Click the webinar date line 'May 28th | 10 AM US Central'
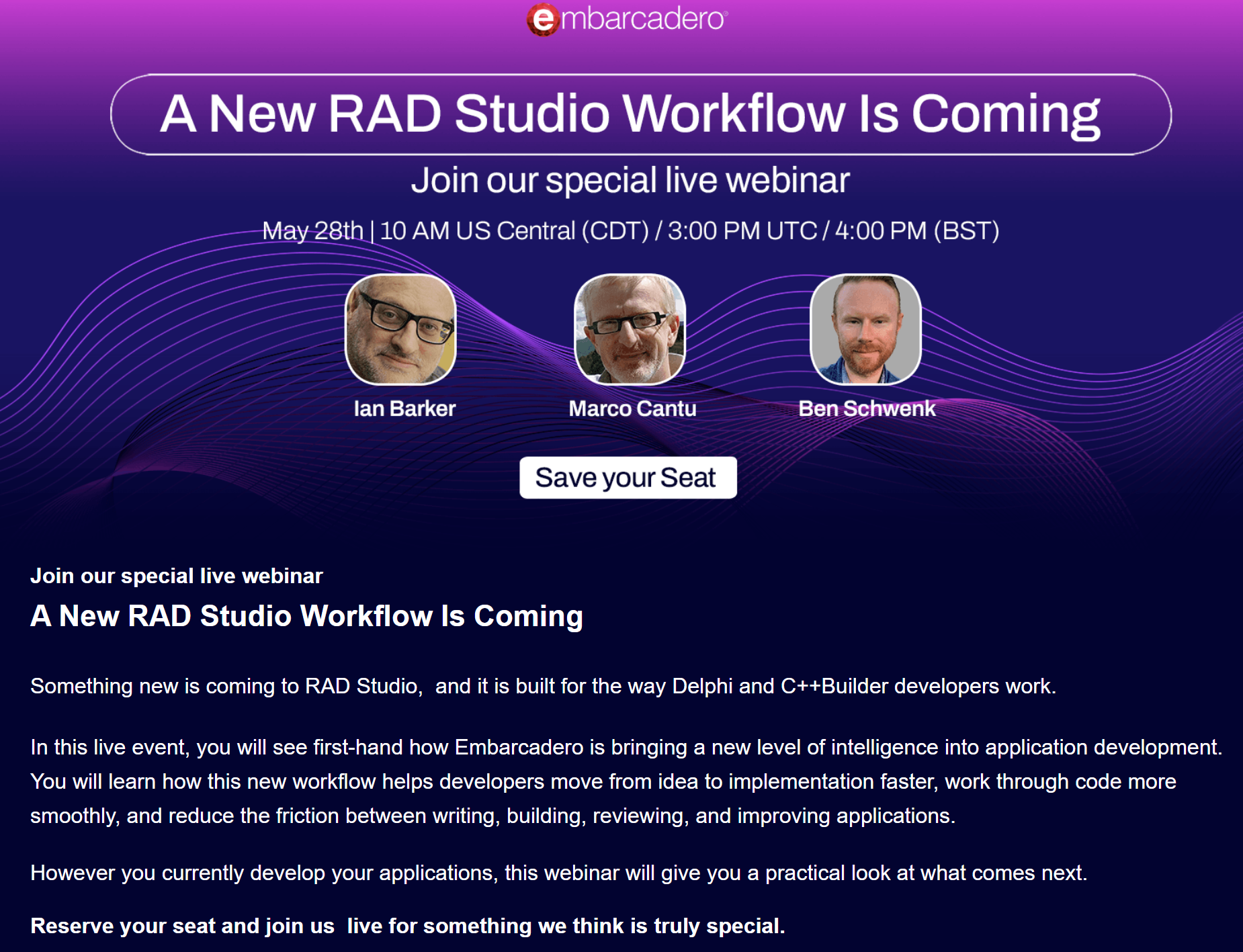Viewport: 1243px width, 952px height. click(630, 231)
